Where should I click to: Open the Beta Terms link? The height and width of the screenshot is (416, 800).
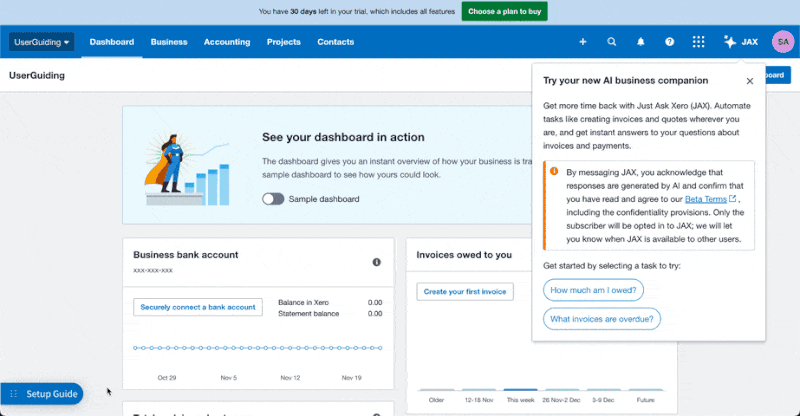706,199
